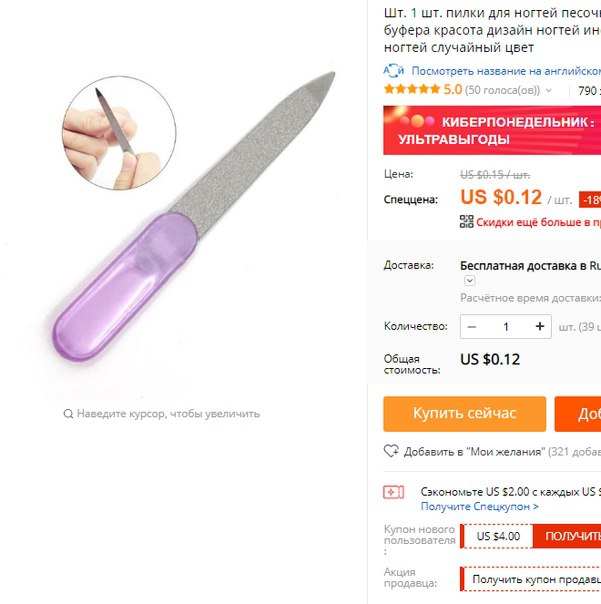This screenshot has width=601, height=604.
Task: Expand rating details chevron next to votes
Action: [x=549, y=91]
